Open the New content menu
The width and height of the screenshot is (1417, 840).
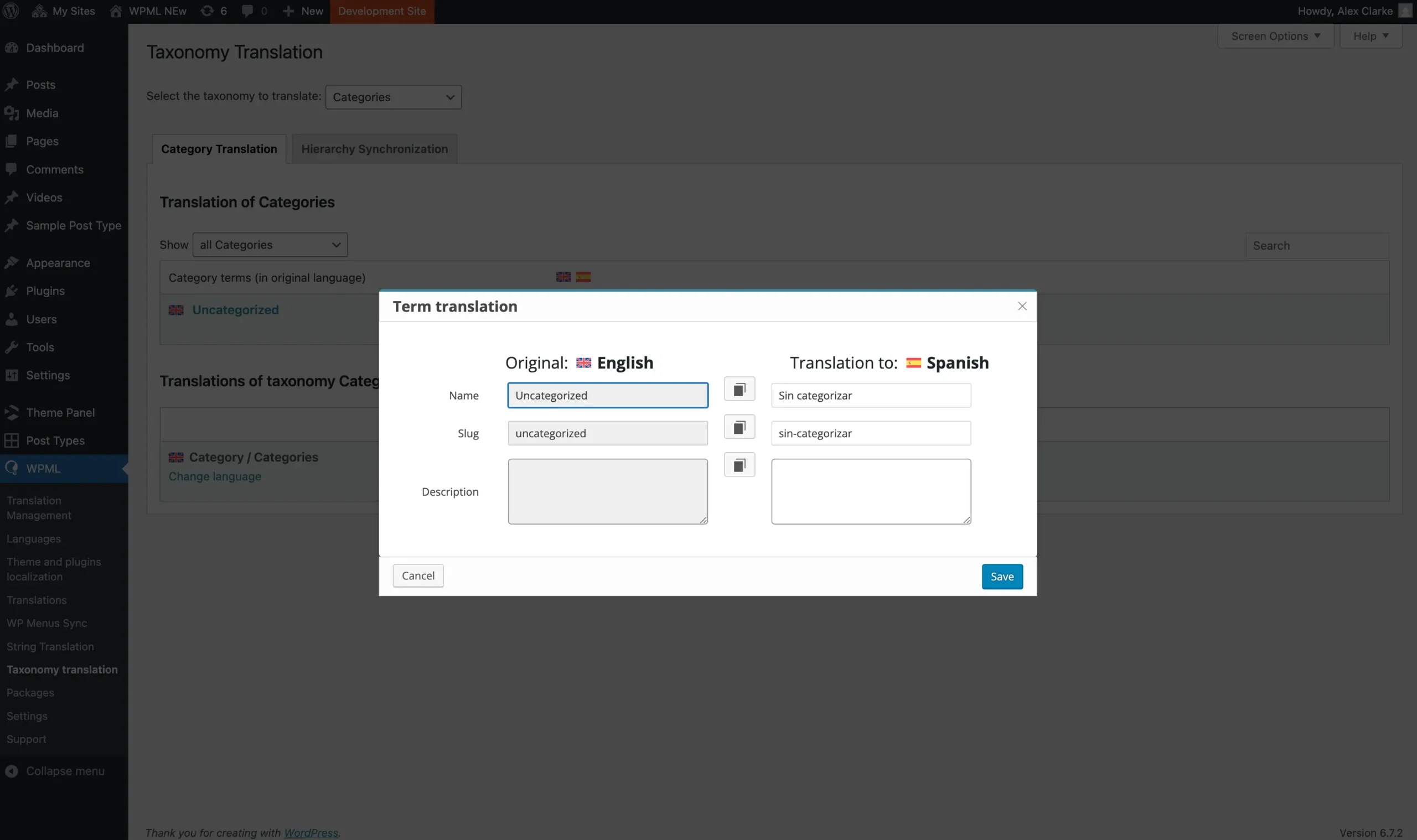pos(303,11)
